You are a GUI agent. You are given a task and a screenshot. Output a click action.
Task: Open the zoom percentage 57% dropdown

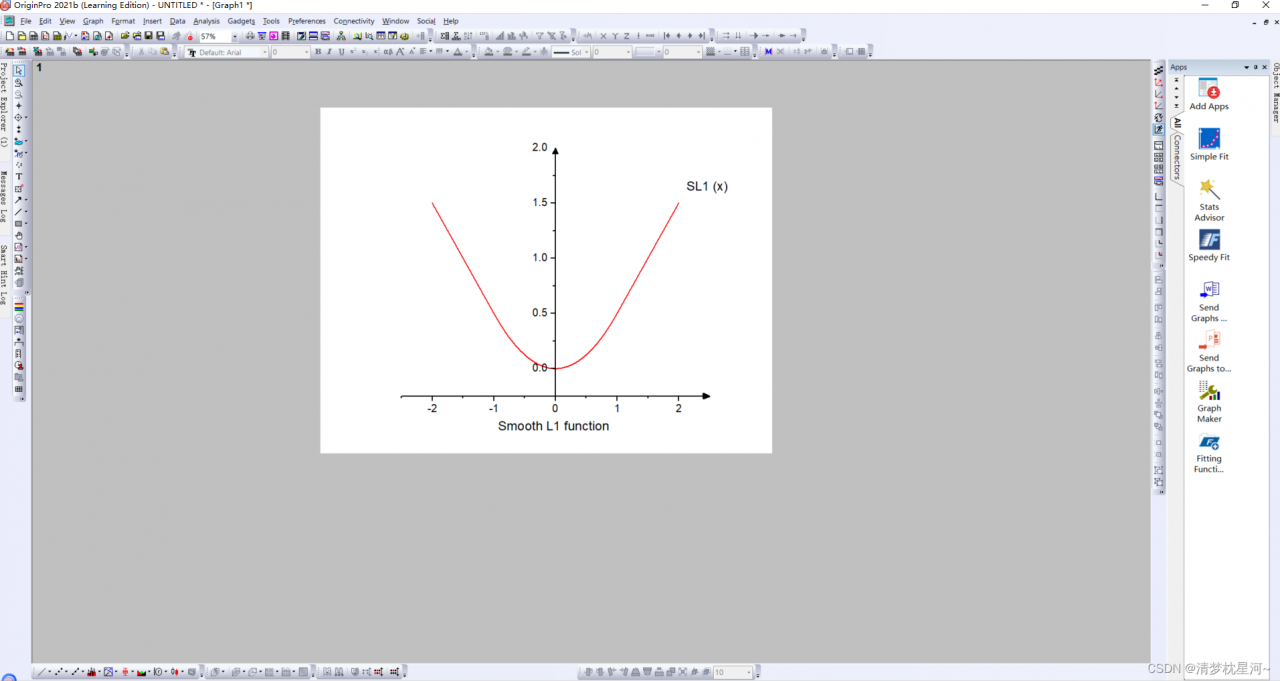click(235, 36)
